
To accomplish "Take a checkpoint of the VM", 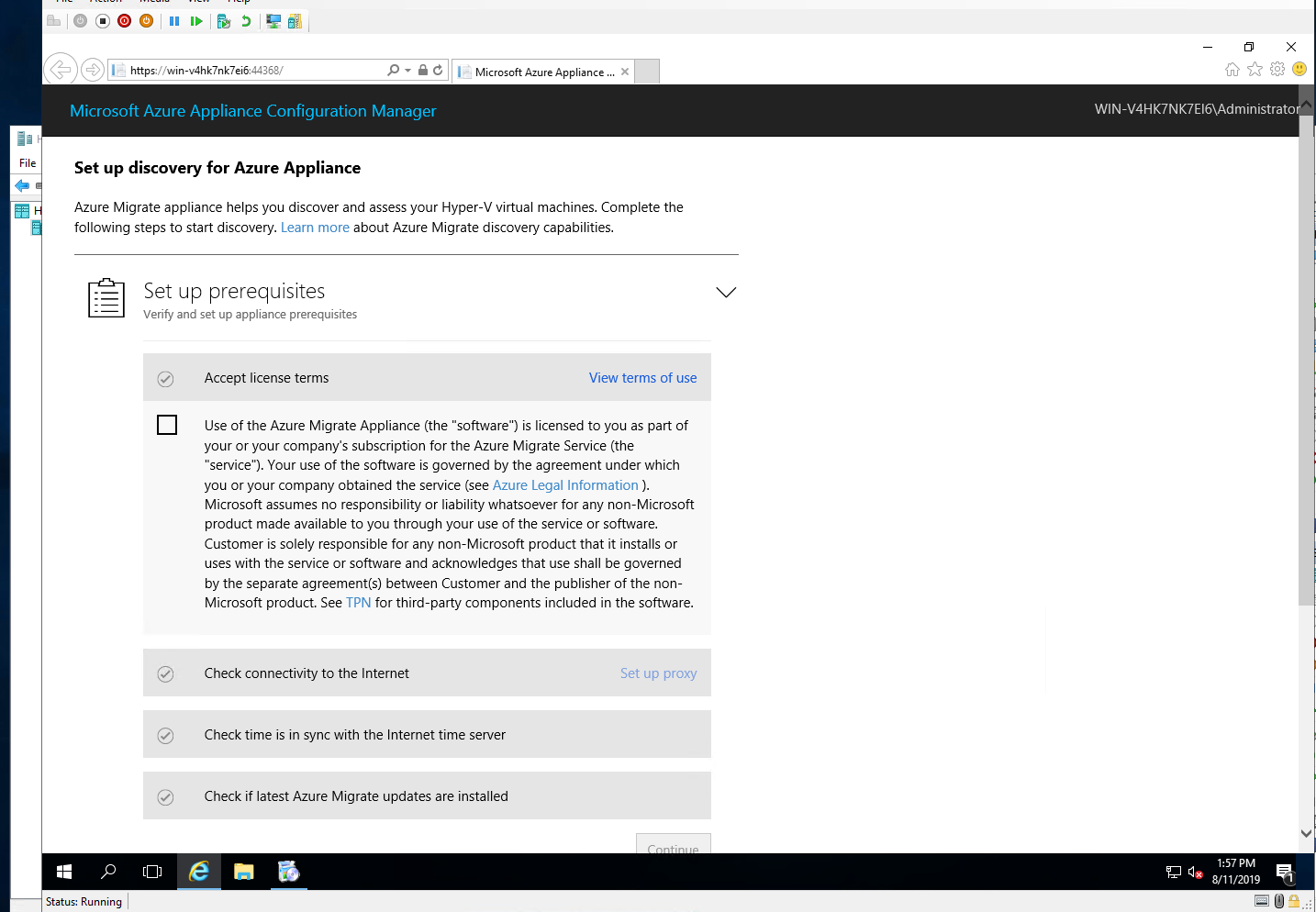I will pyautogui.click(x=223, y=20).
